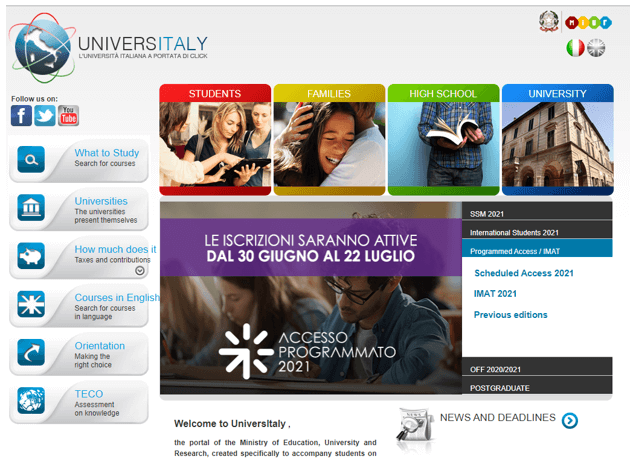Click "Assessment on knowledge" subtitle
Image resolution: width=636 pixels, height=461 pixels.
click(97, 409)
